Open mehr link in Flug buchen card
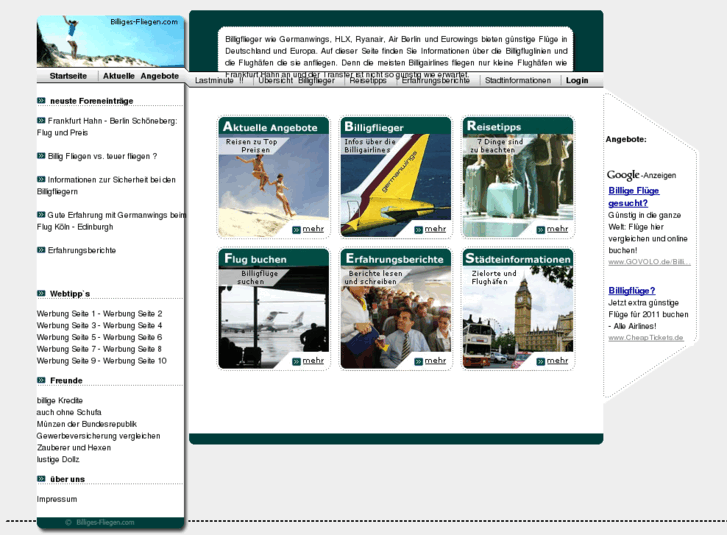The height and width of the screenshot is (545, 727). pyautogui.click(x=313, y=360)
